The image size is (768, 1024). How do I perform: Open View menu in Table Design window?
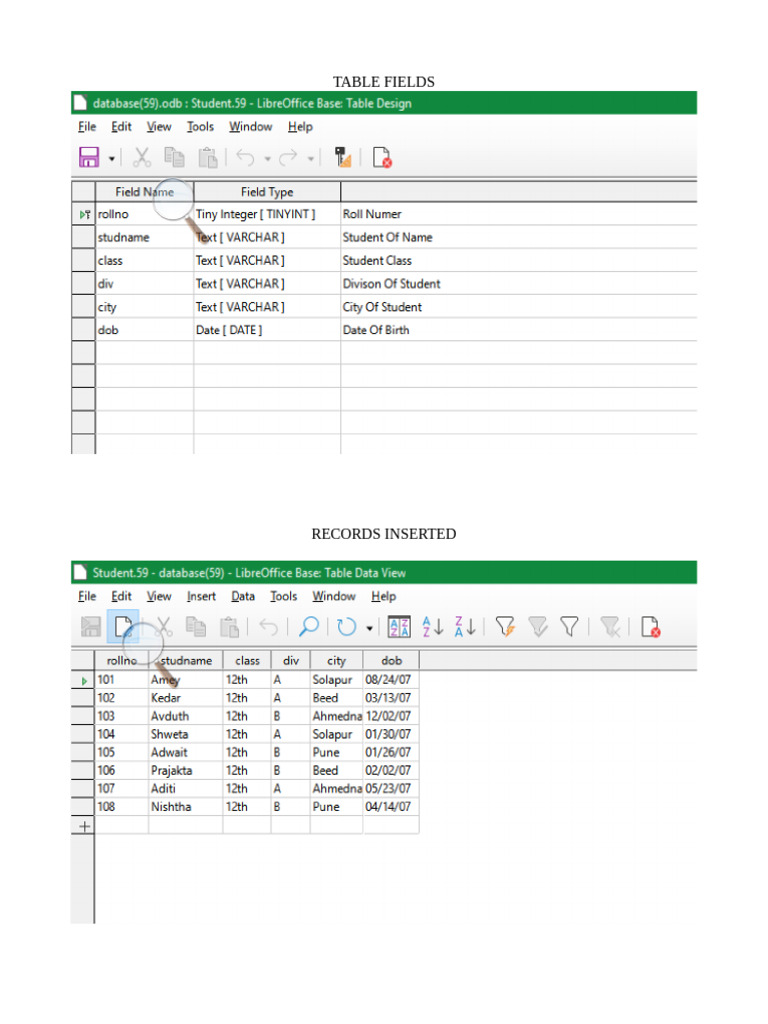[x=159, y=127]
